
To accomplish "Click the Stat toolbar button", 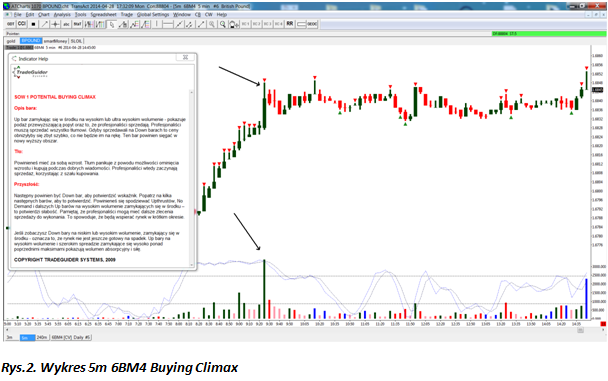I will coord(77,24).
